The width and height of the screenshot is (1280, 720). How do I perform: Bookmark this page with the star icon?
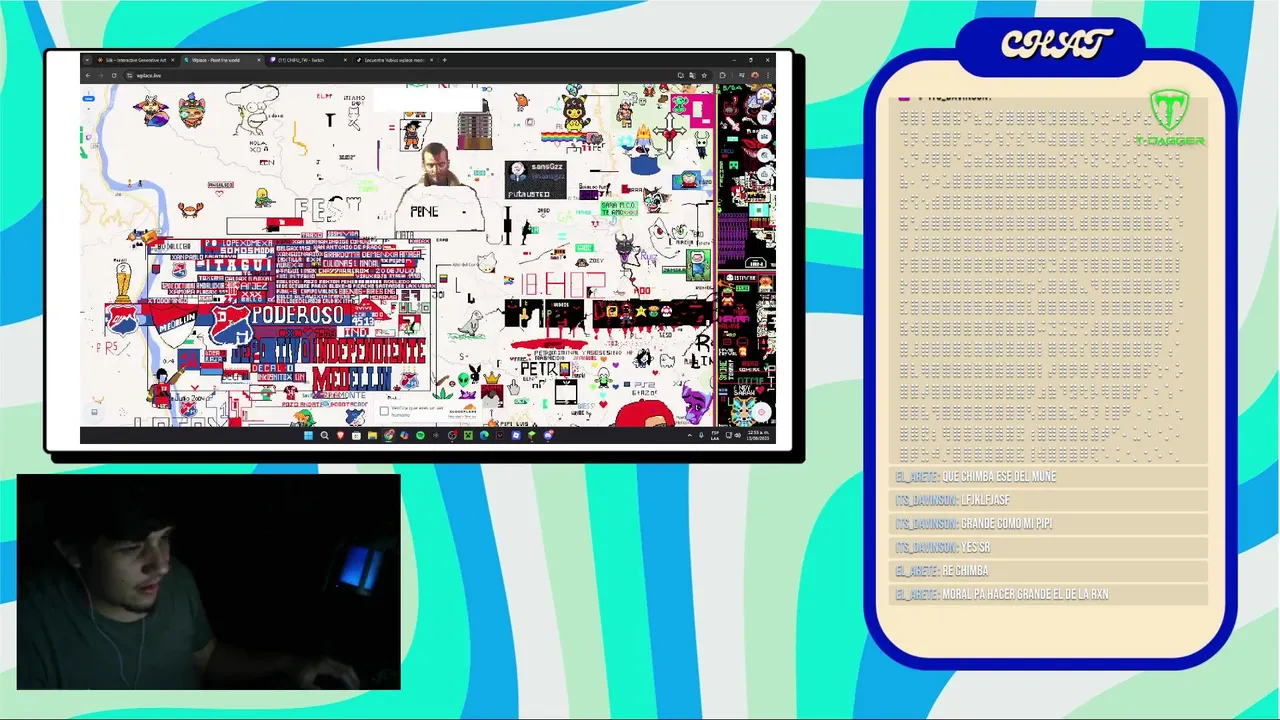point(704,75)
